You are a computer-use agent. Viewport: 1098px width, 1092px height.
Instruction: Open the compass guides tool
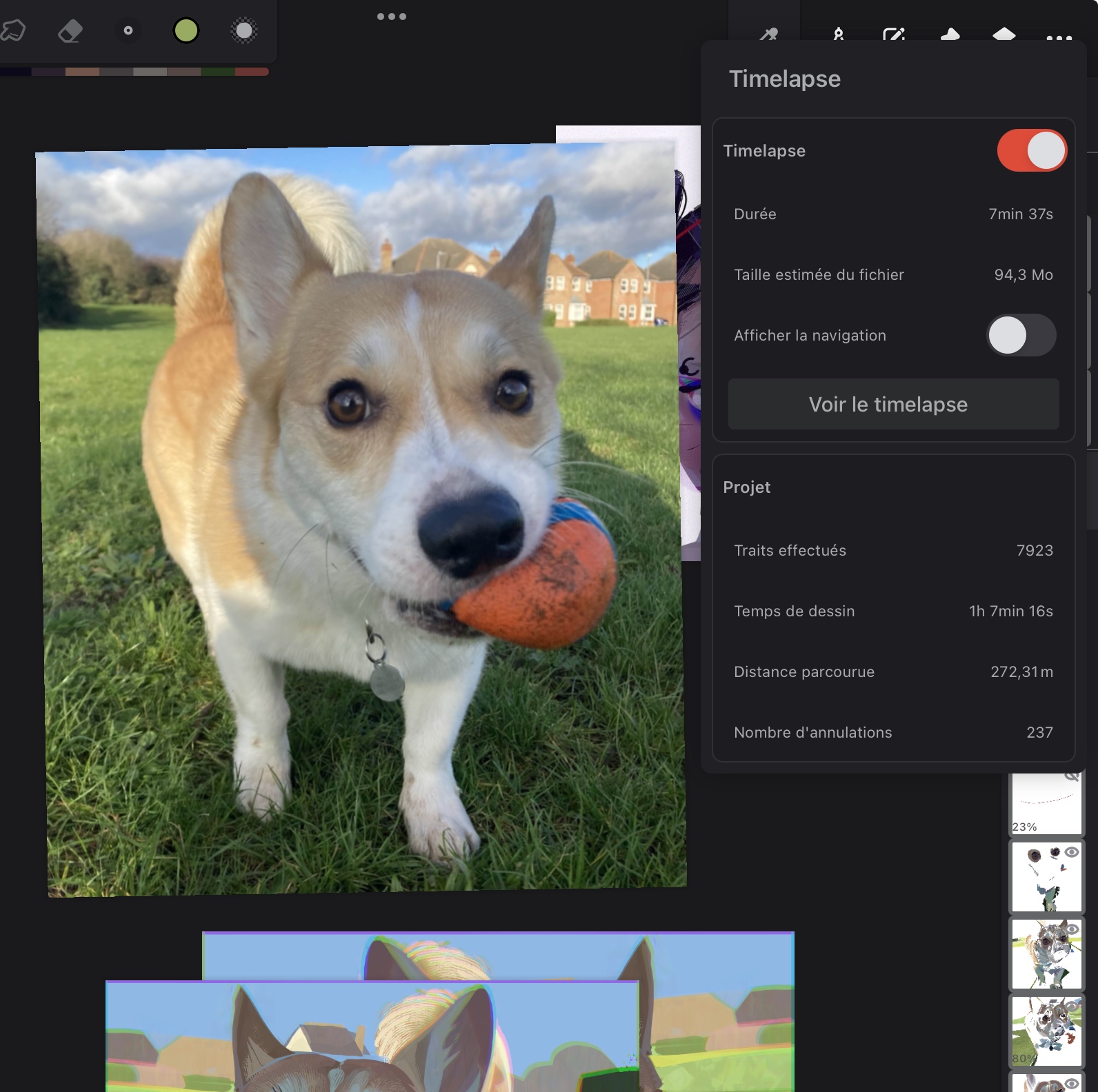pos(838,34)
